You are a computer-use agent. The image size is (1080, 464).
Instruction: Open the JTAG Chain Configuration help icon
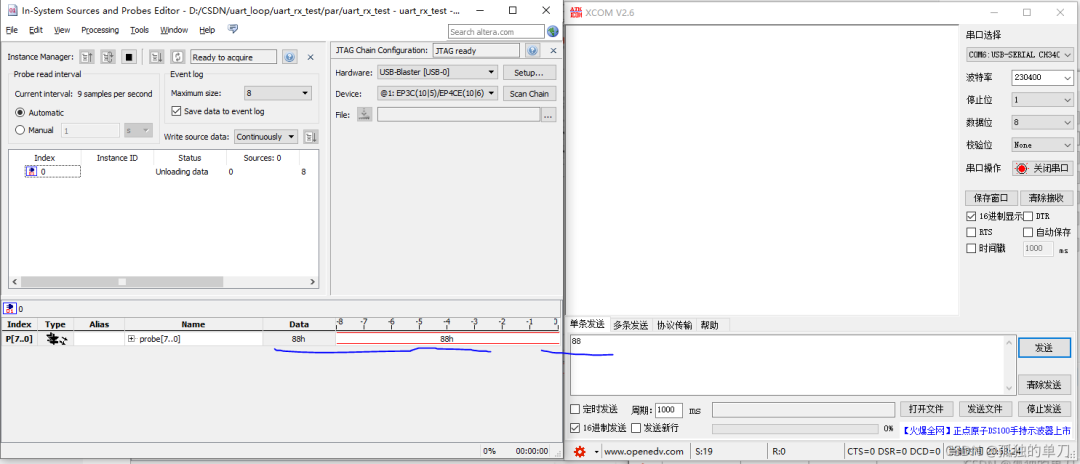tap(532, 51)
